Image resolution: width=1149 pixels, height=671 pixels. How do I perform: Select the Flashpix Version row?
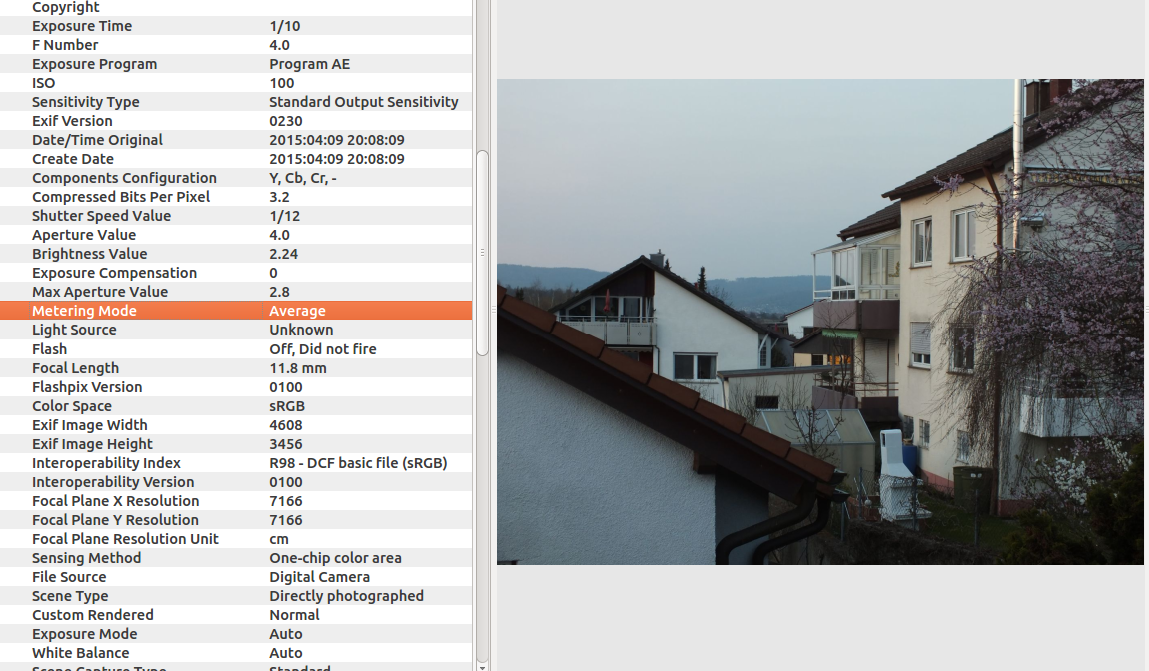236,387
